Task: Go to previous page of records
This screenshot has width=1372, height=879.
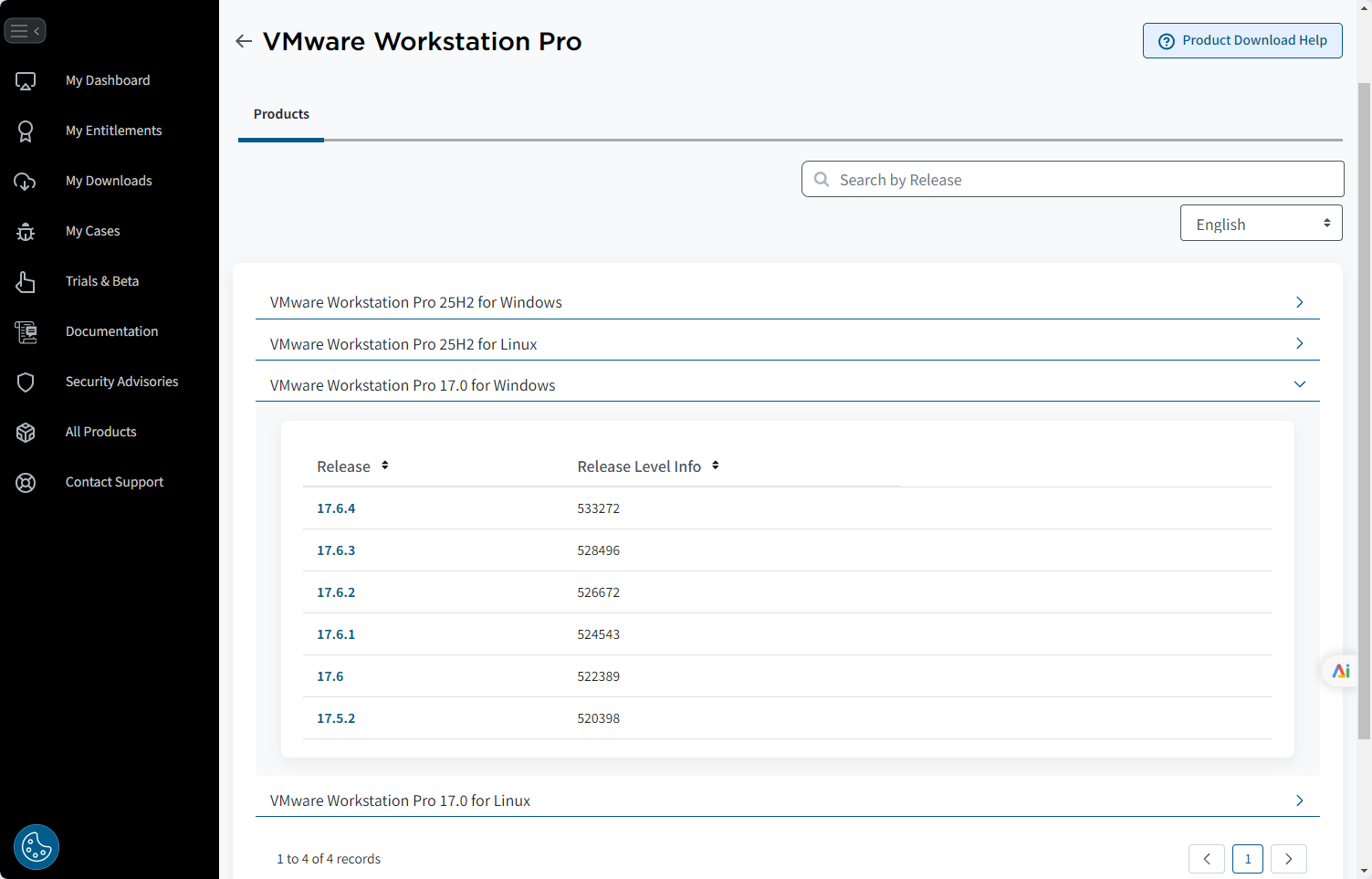Action: pyautogui.click(x=1207, y=859)
